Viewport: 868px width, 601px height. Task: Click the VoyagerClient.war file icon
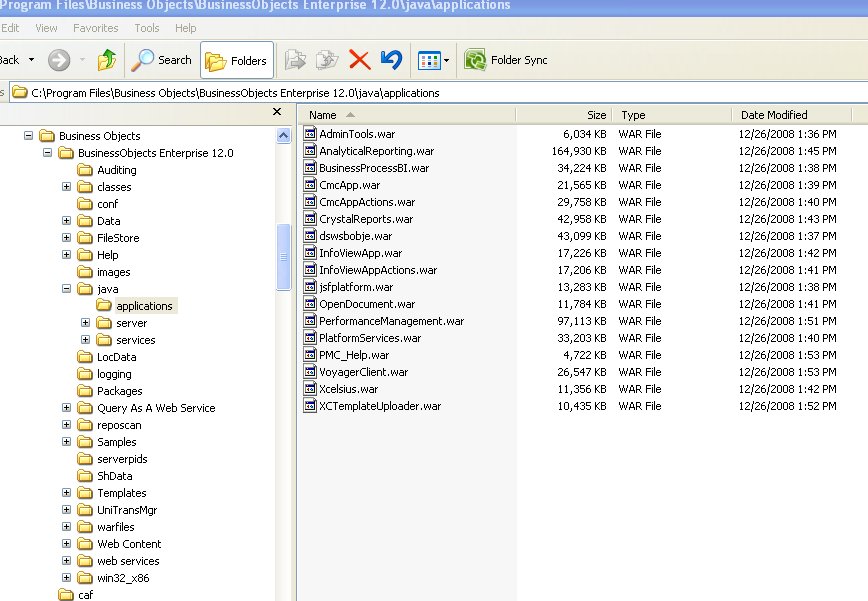[310, 371]
